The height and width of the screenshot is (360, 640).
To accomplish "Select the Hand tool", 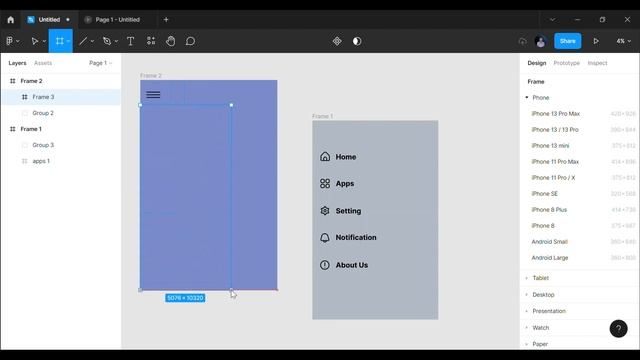I will (171, 41).
